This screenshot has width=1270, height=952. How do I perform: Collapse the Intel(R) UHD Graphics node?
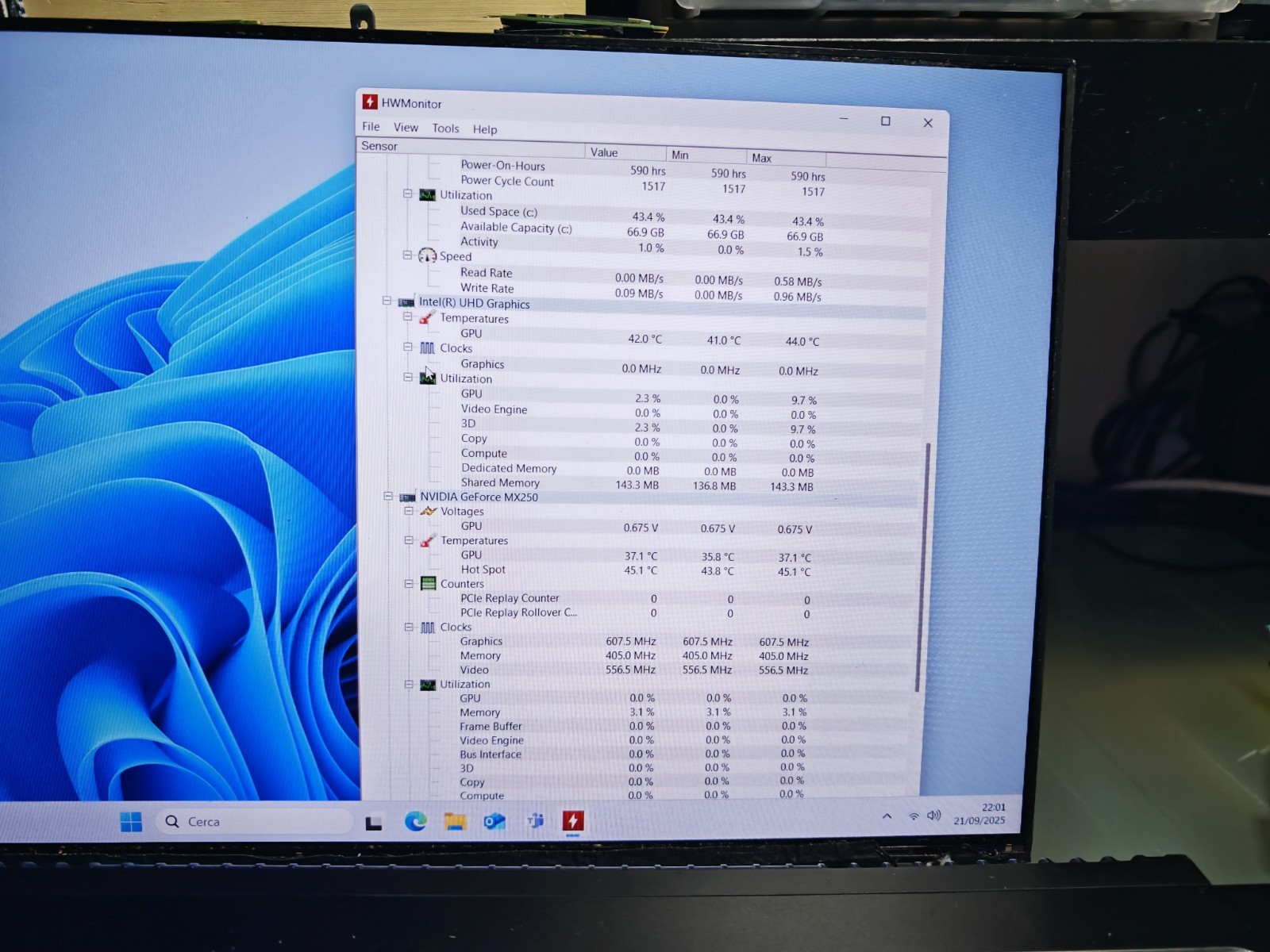coord(387,301)
